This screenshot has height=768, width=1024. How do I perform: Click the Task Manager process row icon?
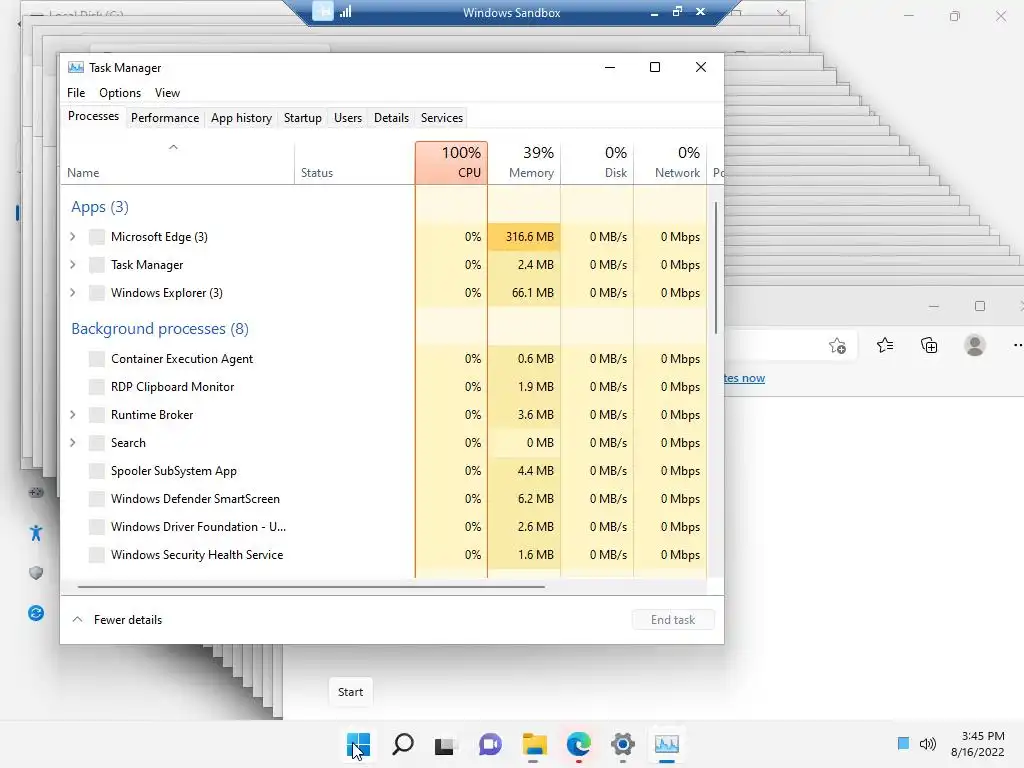(x=97, y=265)
